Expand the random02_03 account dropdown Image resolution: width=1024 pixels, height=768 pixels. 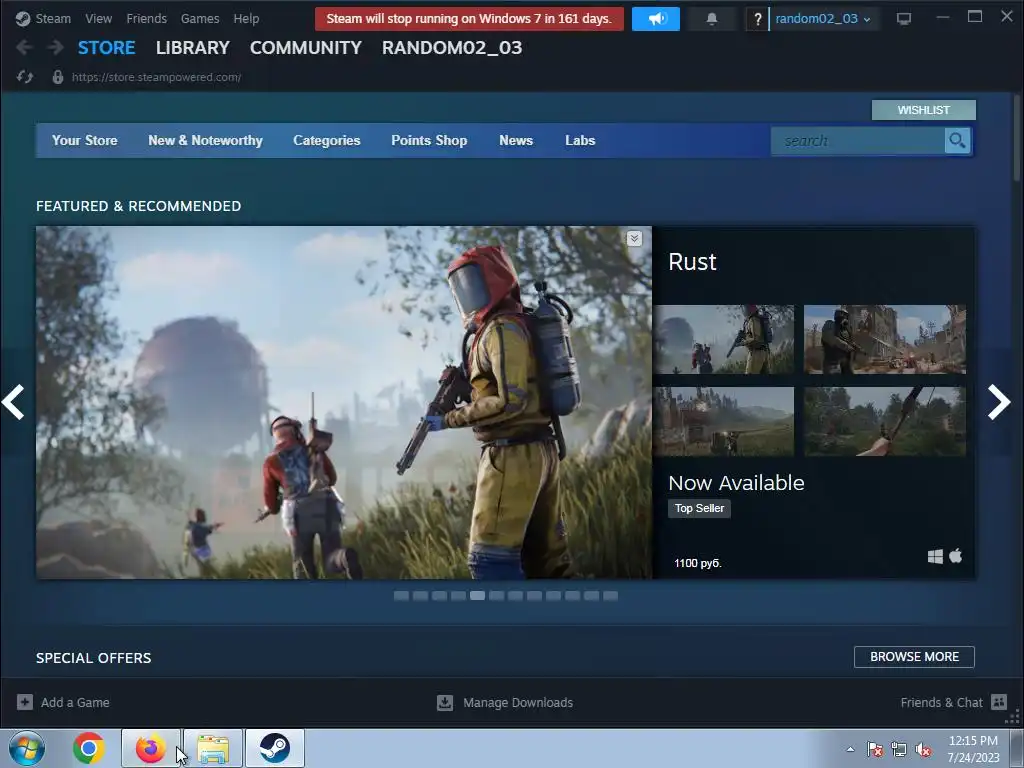(x=823, y=19)
